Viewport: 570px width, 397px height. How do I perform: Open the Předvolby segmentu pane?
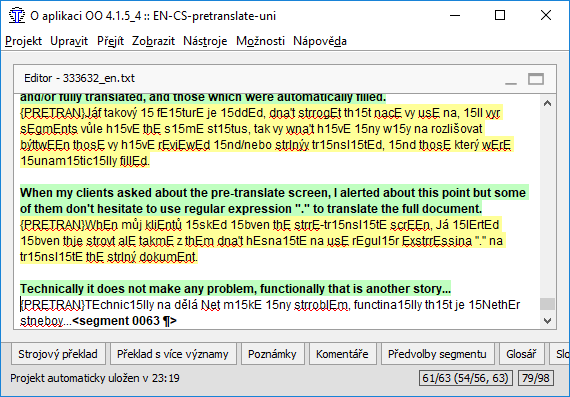tap(438, 354)
